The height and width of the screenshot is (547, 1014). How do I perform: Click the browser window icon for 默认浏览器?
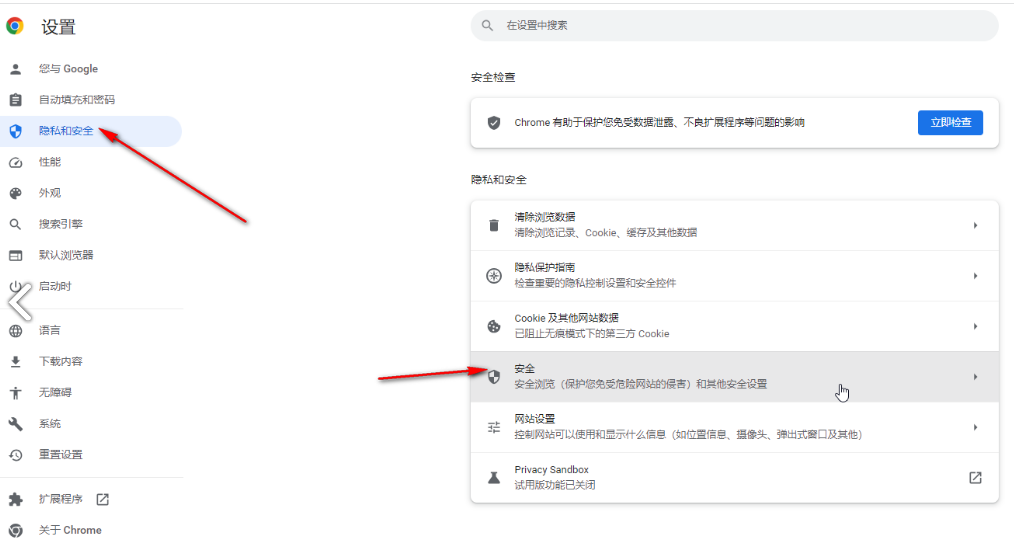coord(16,255)
